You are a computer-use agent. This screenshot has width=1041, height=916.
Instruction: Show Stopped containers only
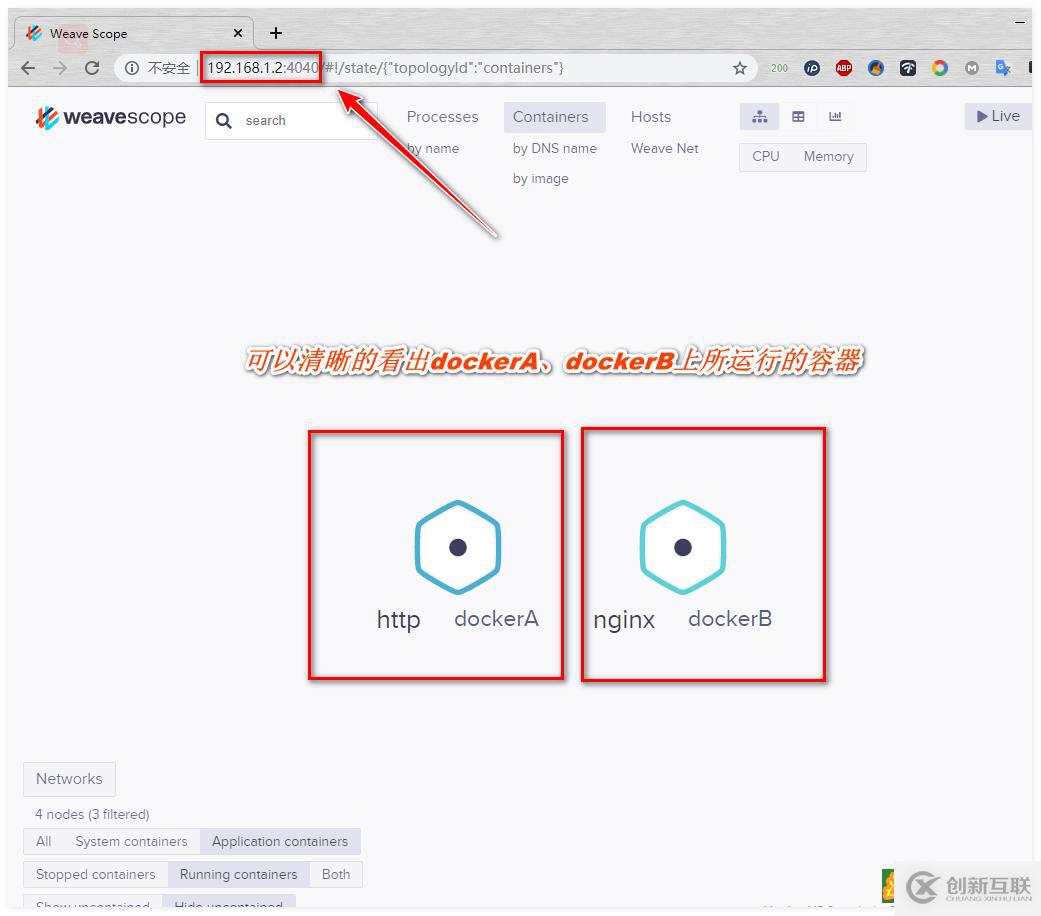point(96,875)
